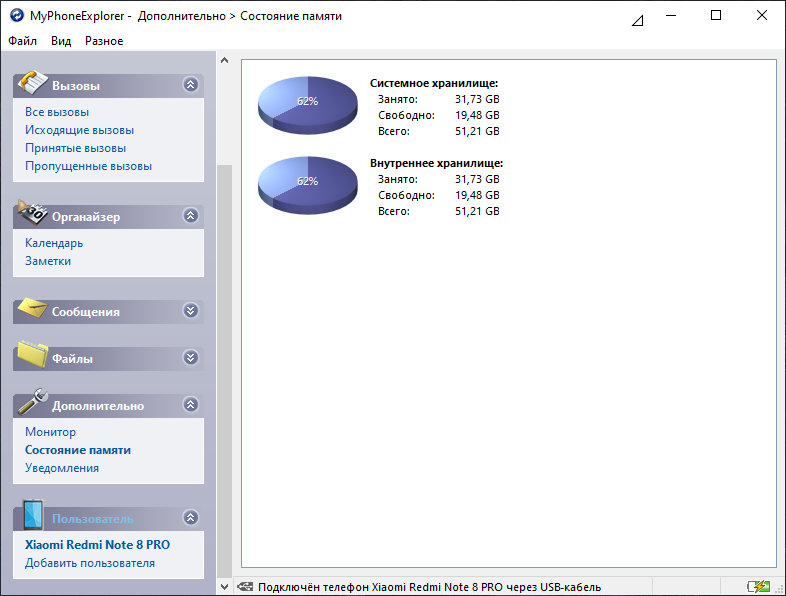Open the Разное menu
786x596 pixels.
click(104, 41)
